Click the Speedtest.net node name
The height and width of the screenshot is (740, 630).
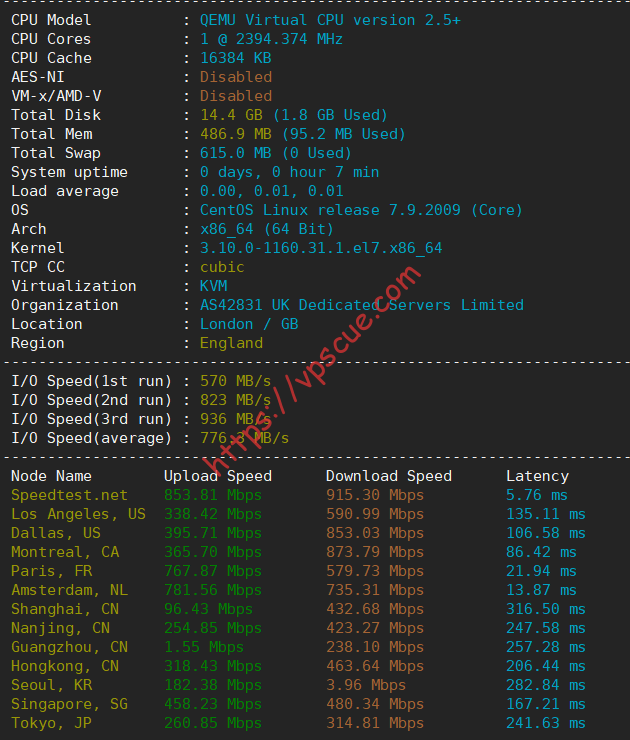[69, 495]
